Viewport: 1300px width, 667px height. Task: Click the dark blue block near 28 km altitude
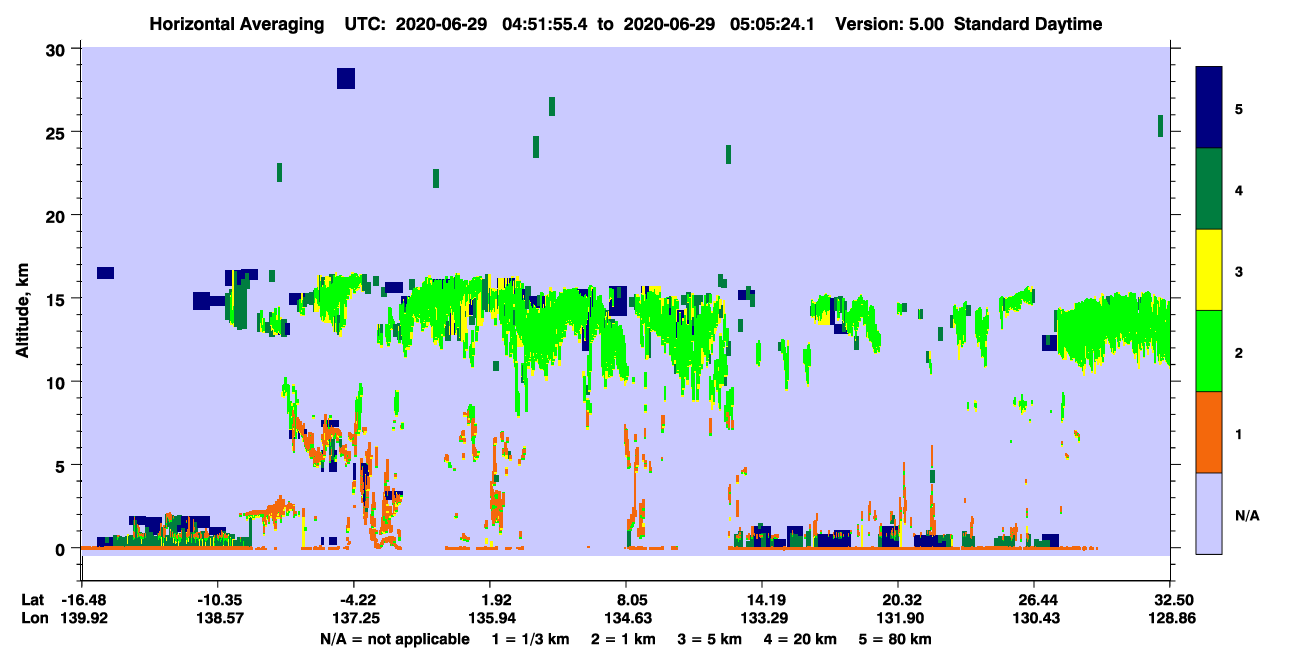pos(346,78)
